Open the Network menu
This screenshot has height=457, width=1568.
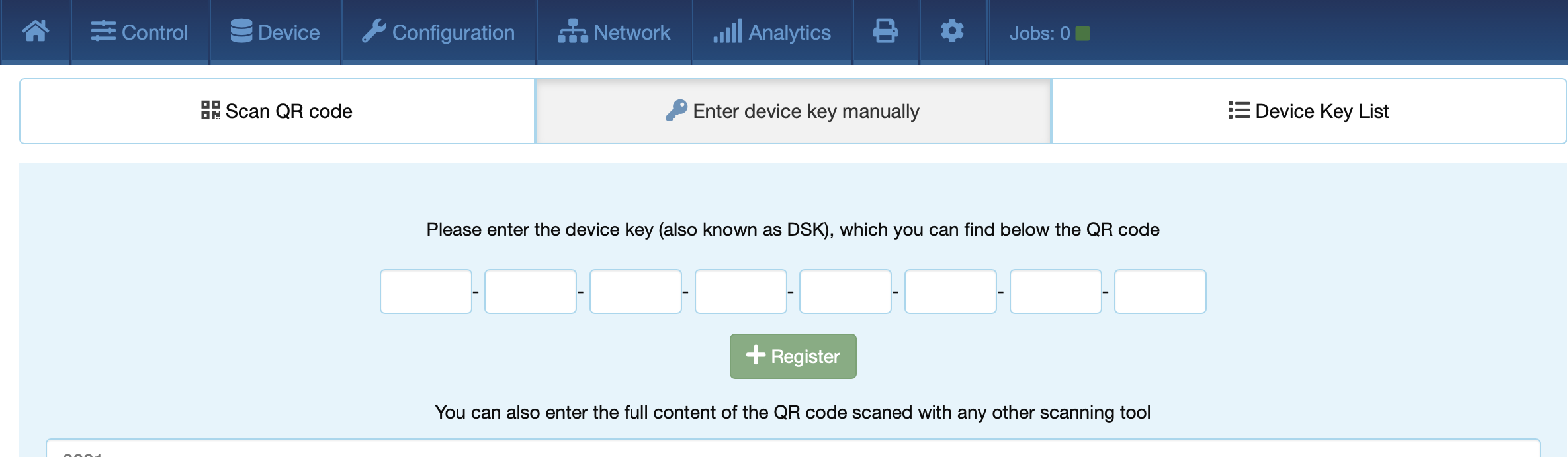(x=614, y=32)
